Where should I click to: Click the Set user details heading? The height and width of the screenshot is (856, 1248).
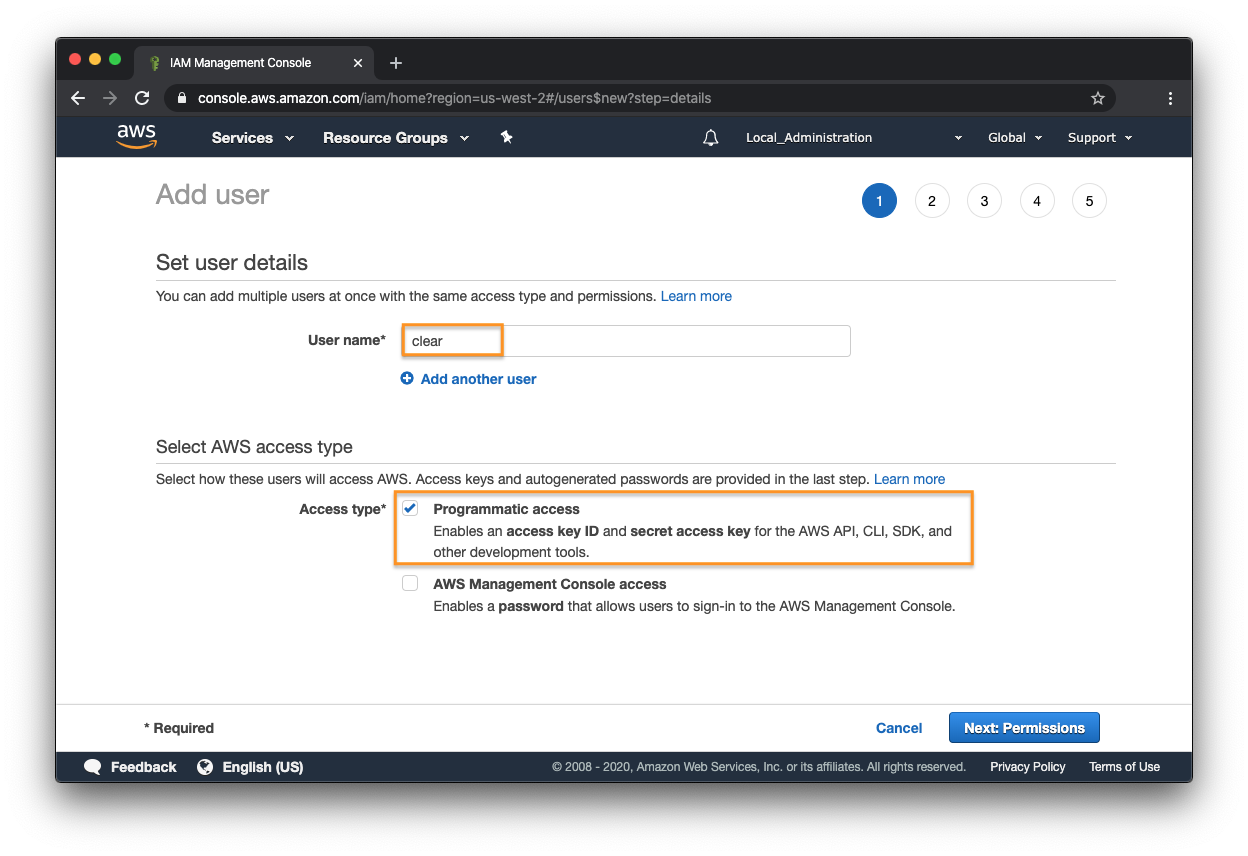pos(232,263)
